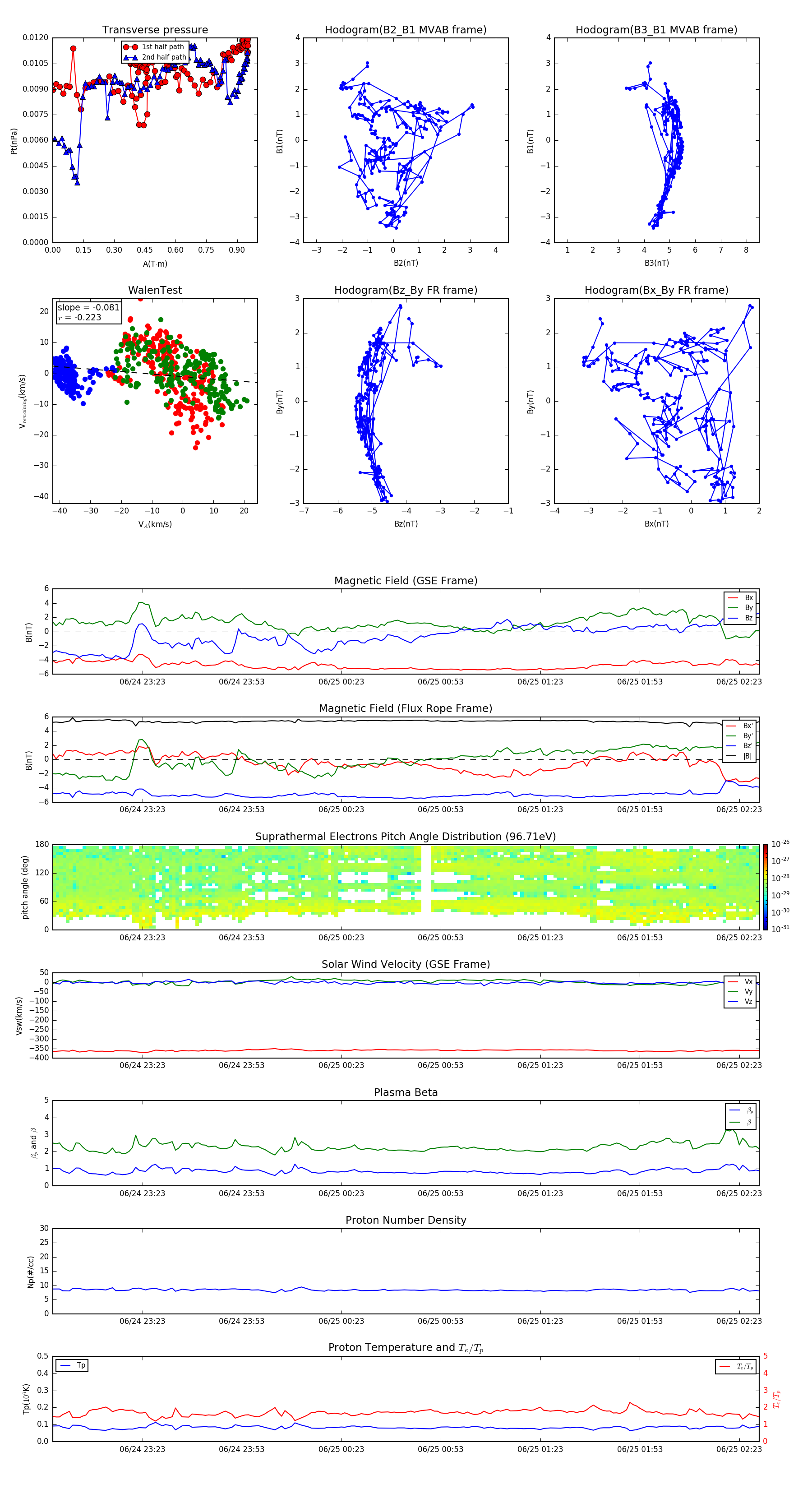This screenshot has height=1489, width=812.
Task: Click the 'Pt(nPa)' y-axis label
Action: pos(14,140)
